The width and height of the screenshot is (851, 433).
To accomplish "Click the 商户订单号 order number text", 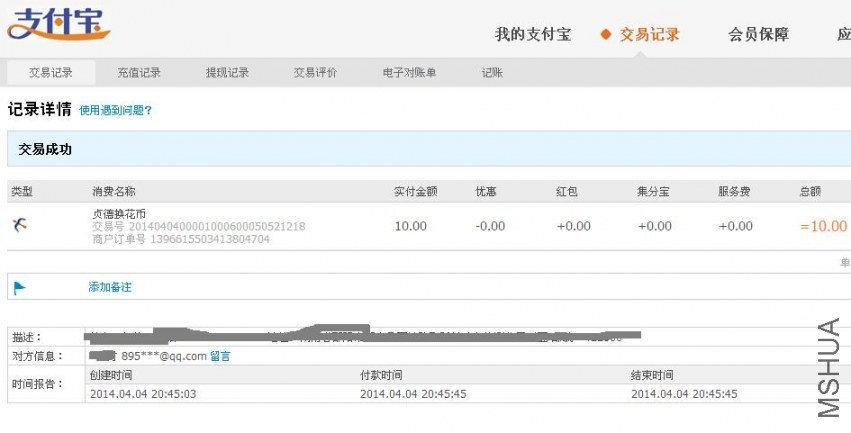I will point(181,239).
